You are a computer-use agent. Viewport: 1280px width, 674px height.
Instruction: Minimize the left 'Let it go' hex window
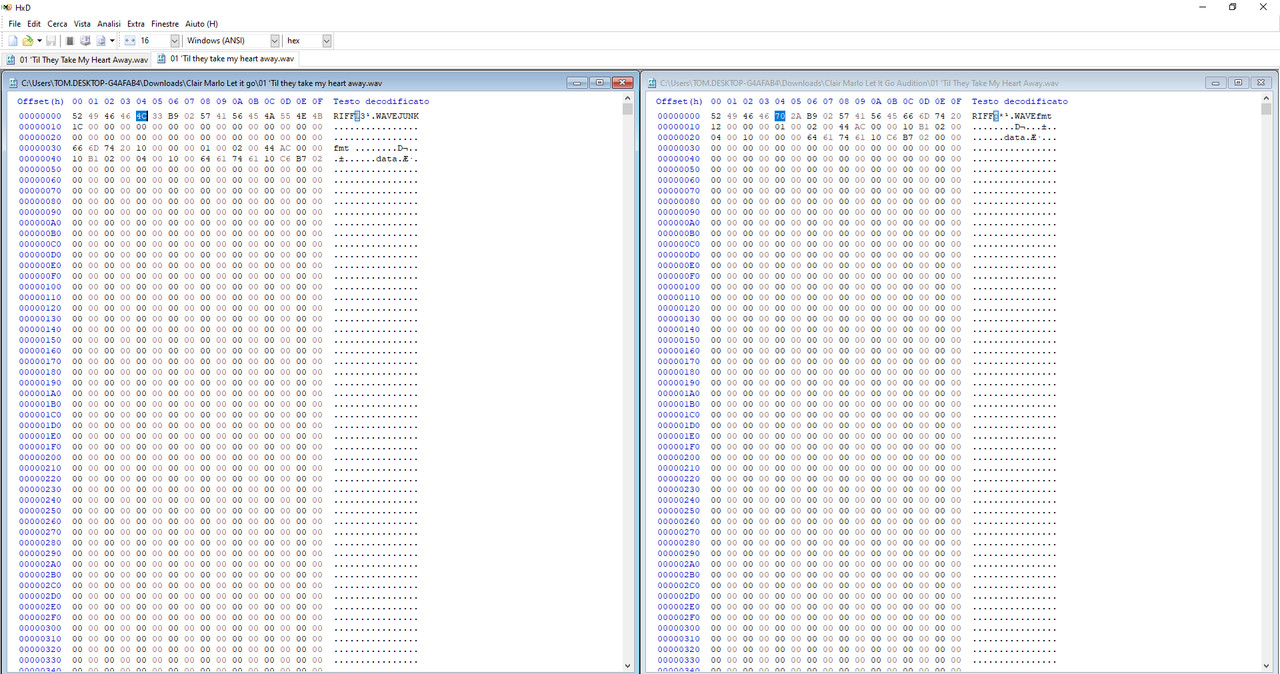[577, 83]
